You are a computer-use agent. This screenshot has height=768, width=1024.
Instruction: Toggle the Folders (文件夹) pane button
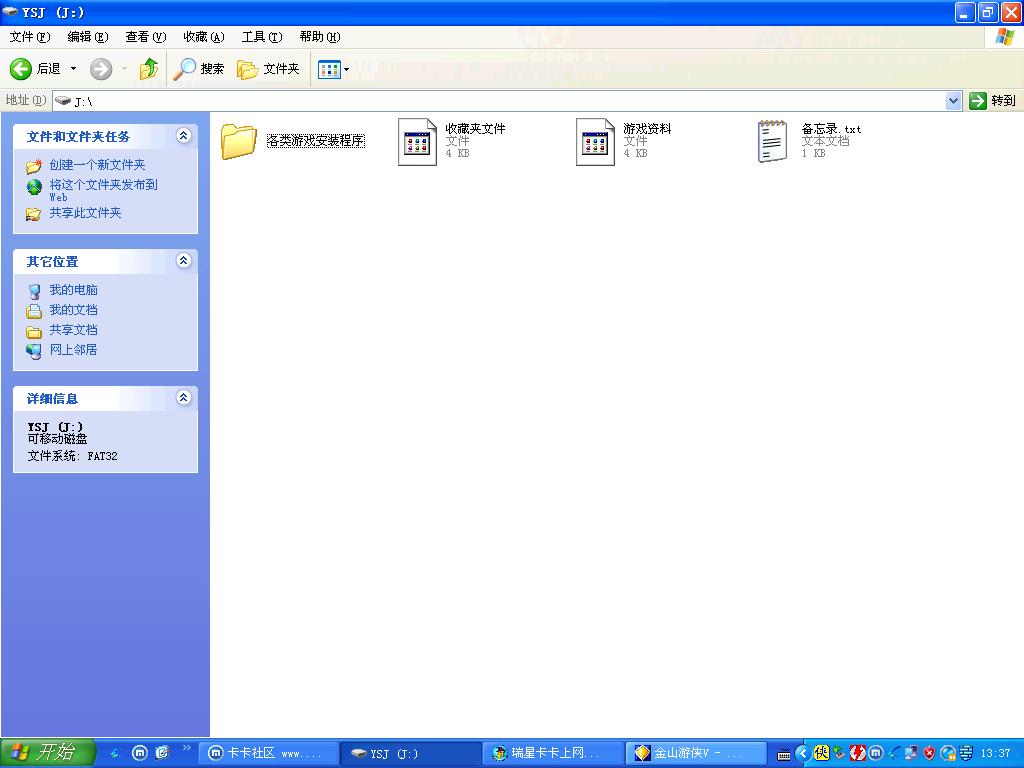coord(268,69)
